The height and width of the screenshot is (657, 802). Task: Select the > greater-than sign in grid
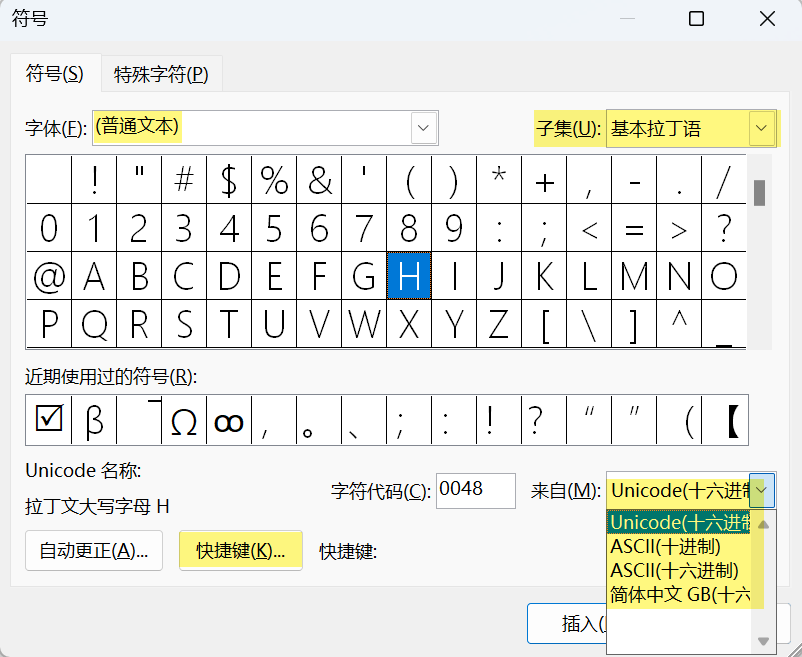pyautogui.click(x=679, y=228)
